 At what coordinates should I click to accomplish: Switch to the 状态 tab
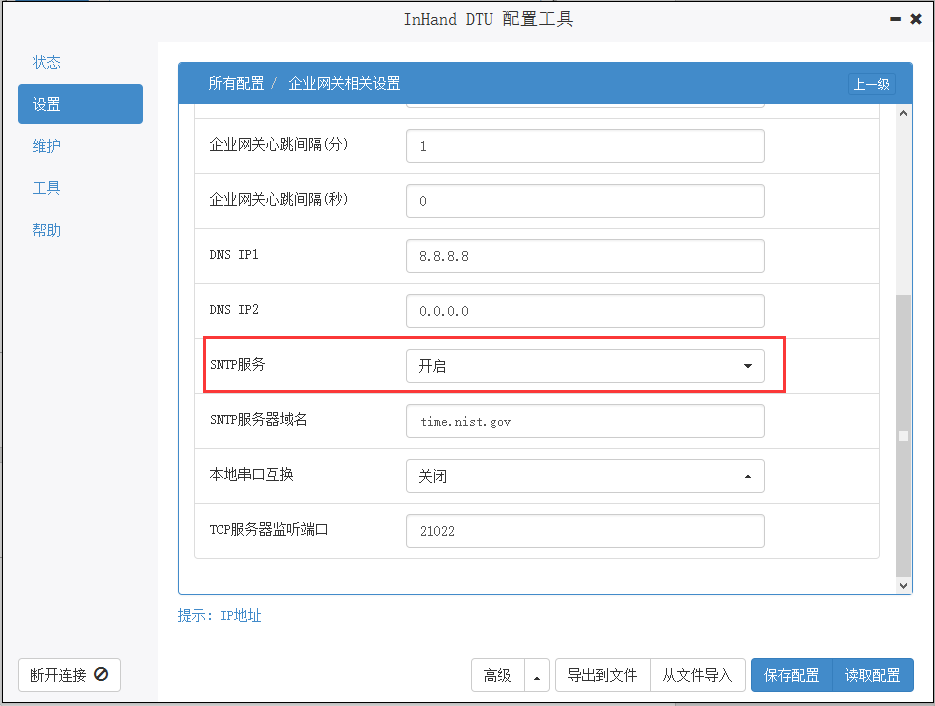coord(47,62)
